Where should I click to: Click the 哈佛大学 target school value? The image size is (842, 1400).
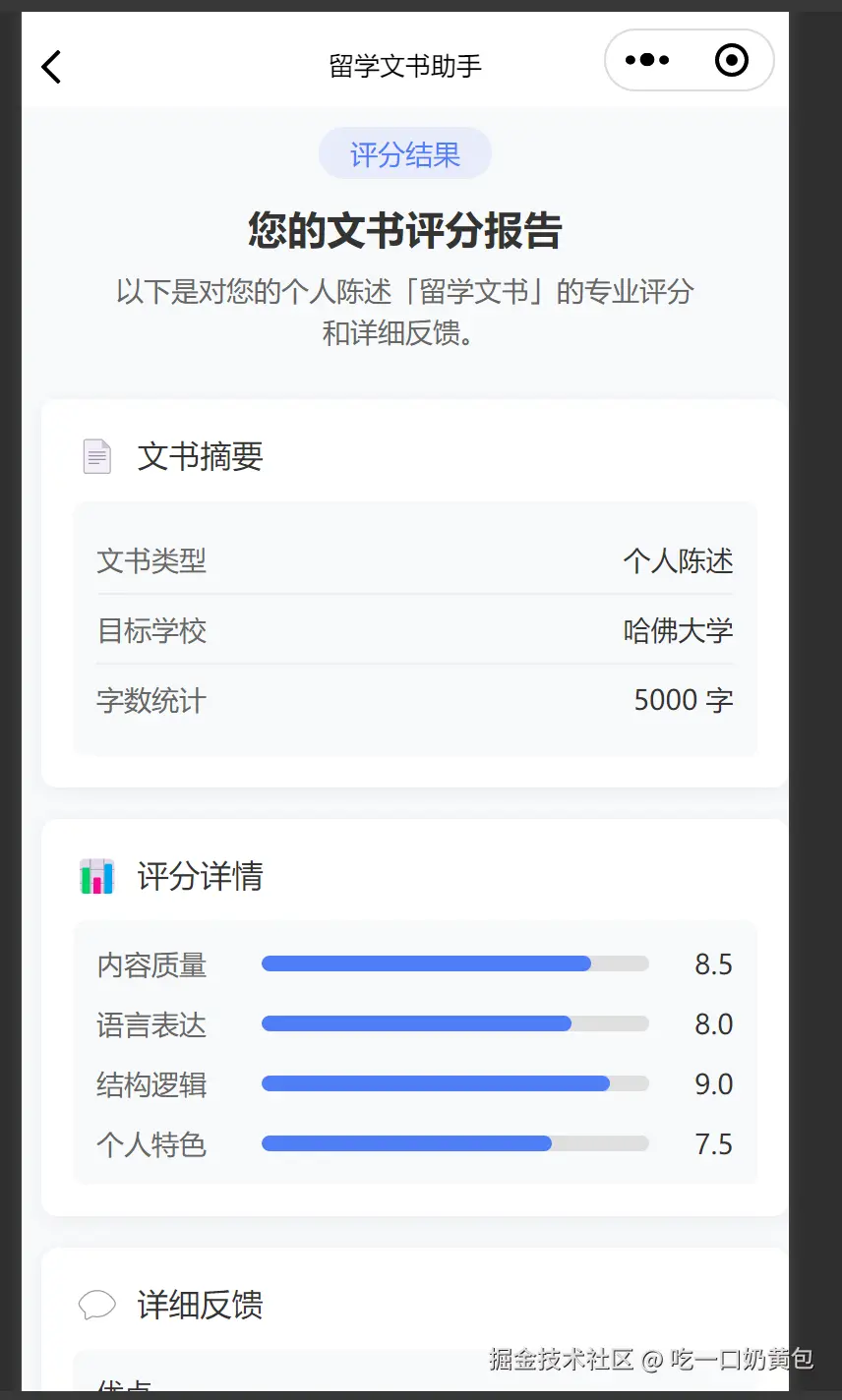tap(678, 630)
